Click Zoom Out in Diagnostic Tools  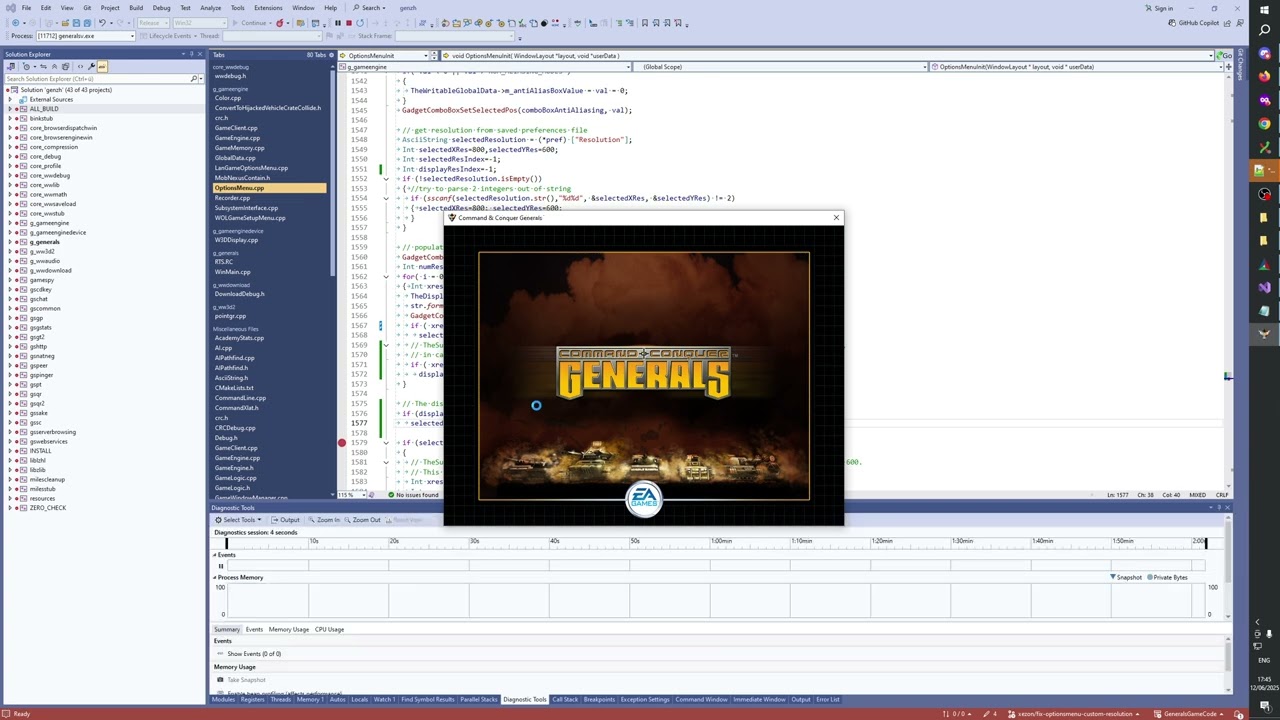[362, 520]
